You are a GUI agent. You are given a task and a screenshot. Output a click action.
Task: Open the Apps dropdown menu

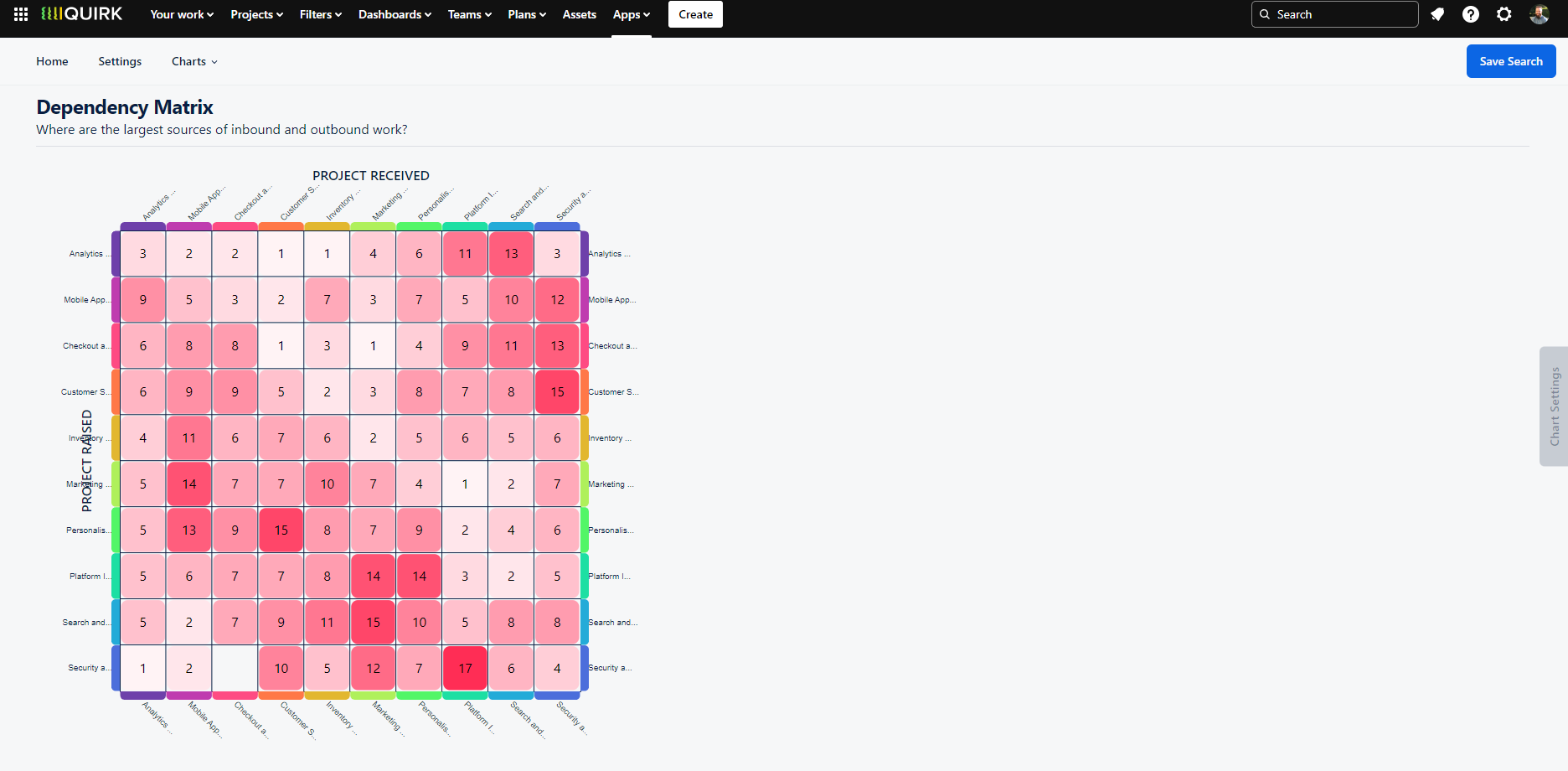click(x=632, y=14)
